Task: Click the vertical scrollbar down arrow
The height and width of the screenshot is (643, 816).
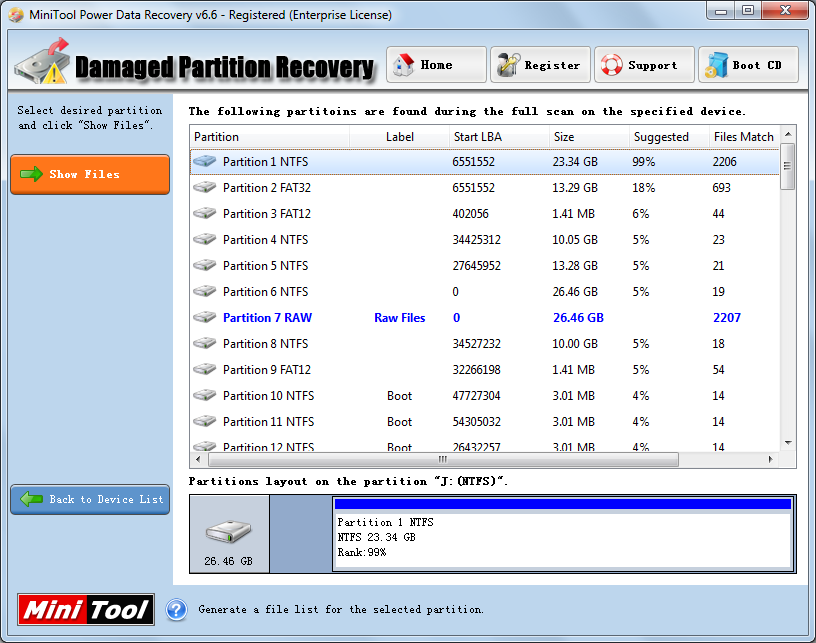Action: point(788,443)
